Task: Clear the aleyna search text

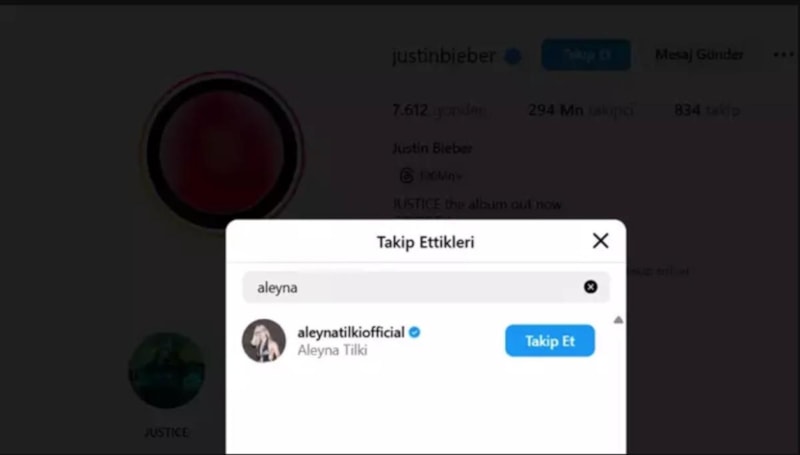Action: tap(590, 287)
